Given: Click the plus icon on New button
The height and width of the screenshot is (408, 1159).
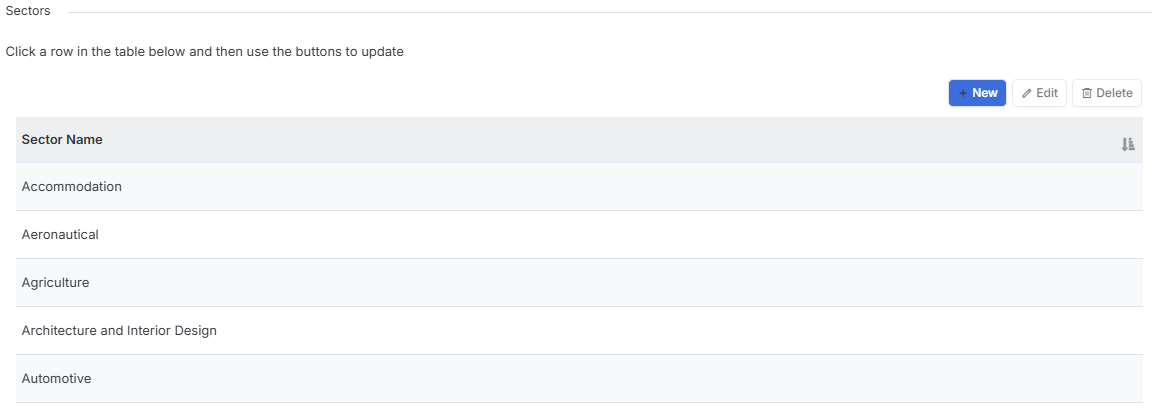Looking at the screenshot, I should (x=962, y=93).
